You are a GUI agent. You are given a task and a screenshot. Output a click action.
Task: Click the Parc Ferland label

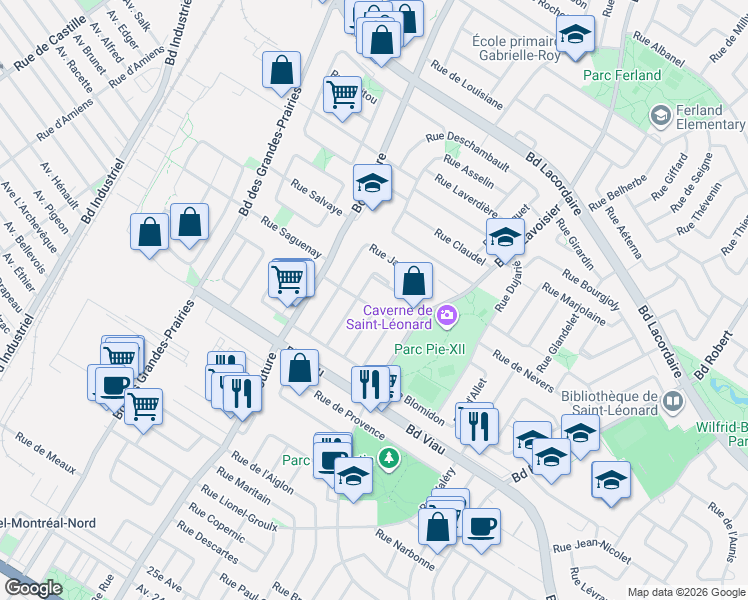[x=622, y=75]
